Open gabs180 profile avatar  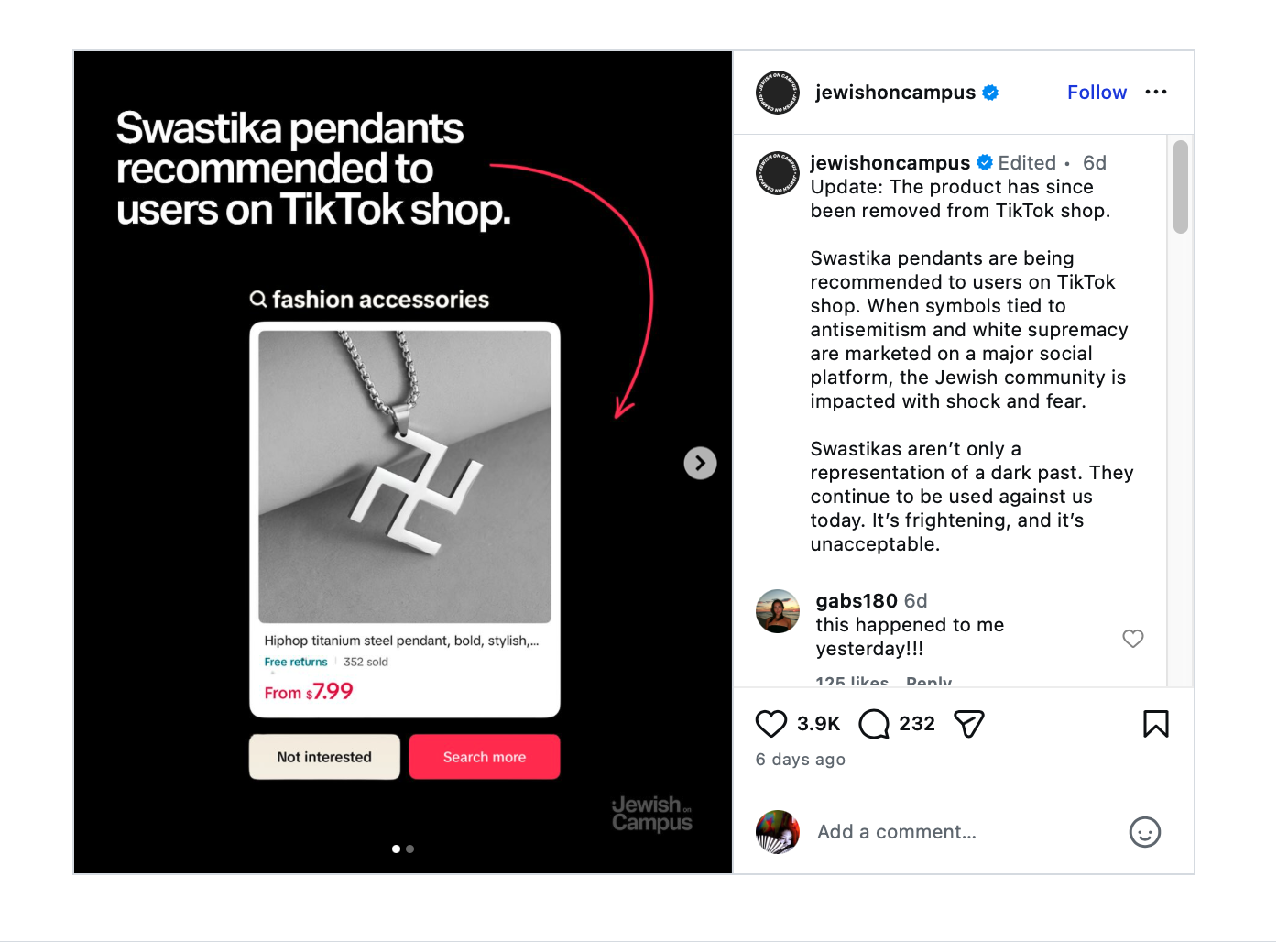[778, 611]
